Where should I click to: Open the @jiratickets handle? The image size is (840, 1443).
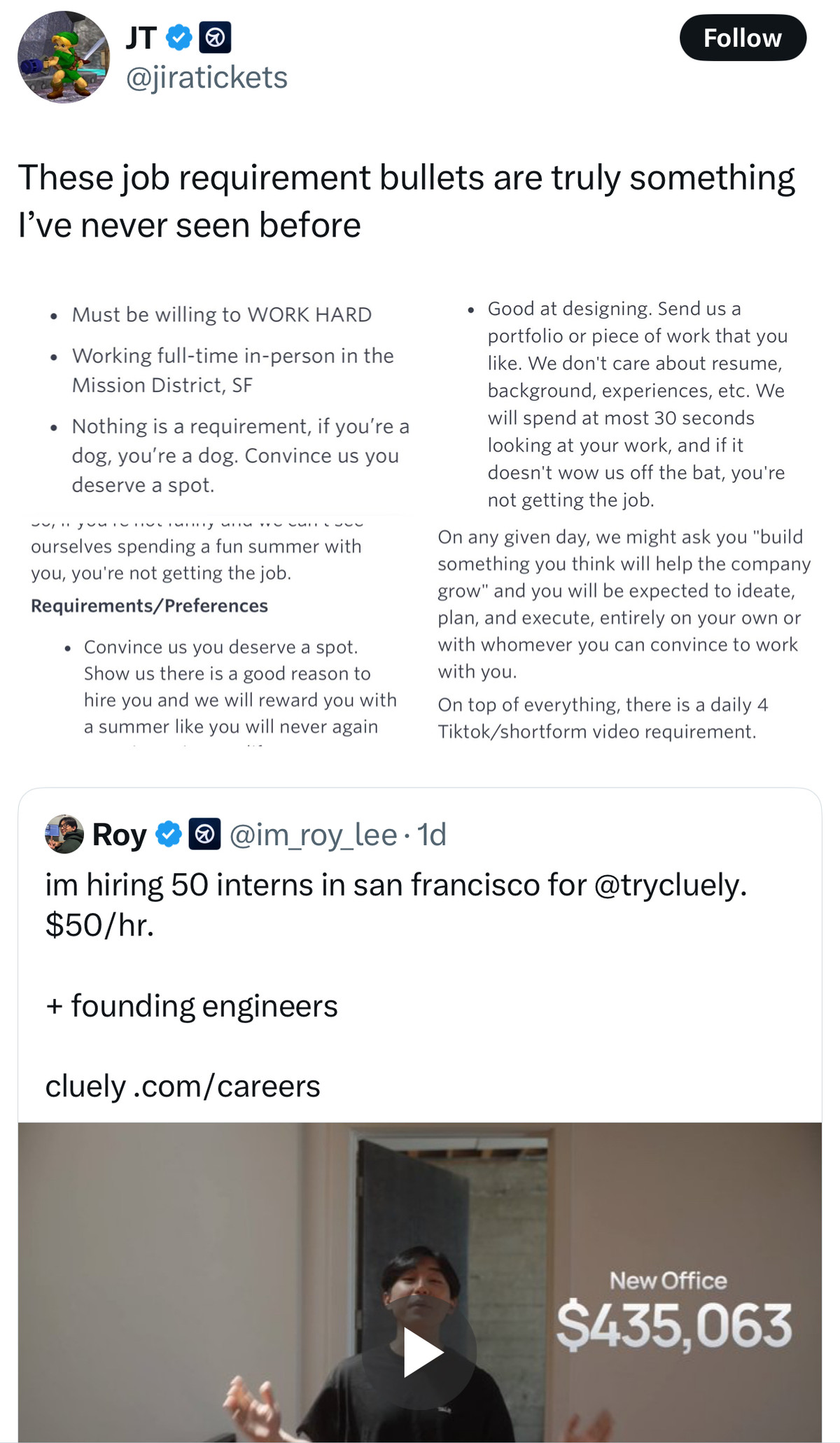[x=206, y=77]
